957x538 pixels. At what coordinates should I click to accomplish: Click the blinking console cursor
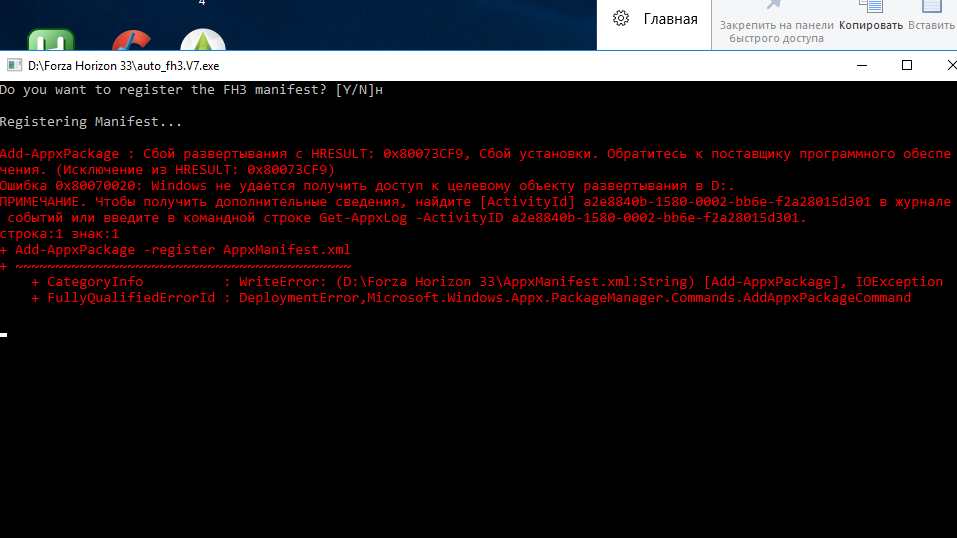(4, 335)
